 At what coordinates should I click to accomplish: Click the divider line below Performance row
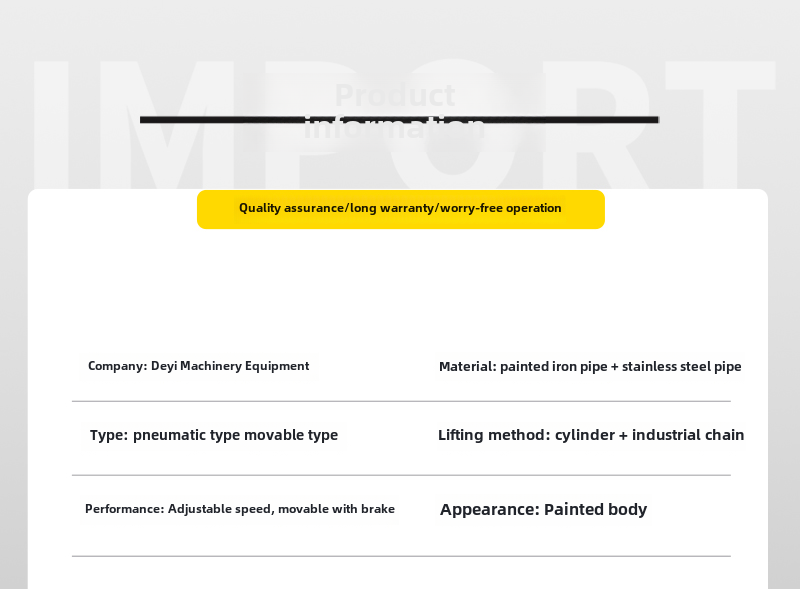(x=401, y=556)
